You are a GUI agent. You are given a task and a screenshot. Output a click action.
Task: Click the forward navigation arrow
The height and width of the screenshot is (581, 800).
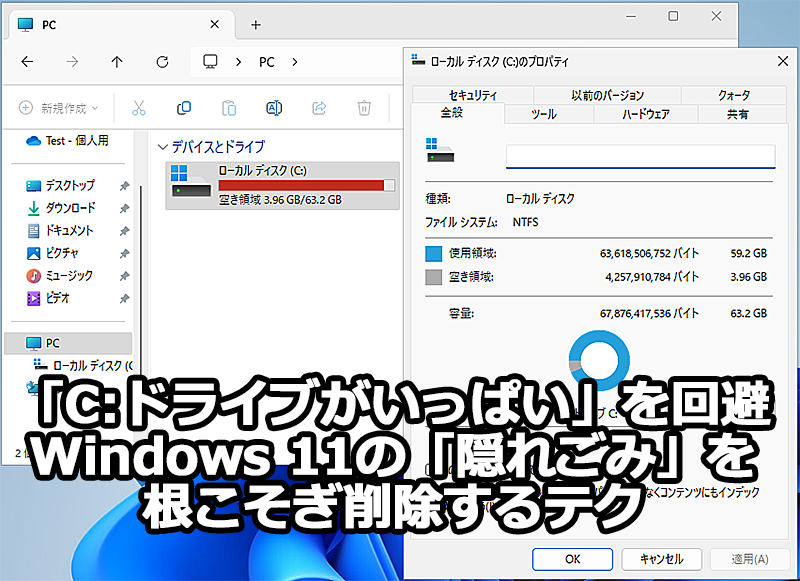72,62
